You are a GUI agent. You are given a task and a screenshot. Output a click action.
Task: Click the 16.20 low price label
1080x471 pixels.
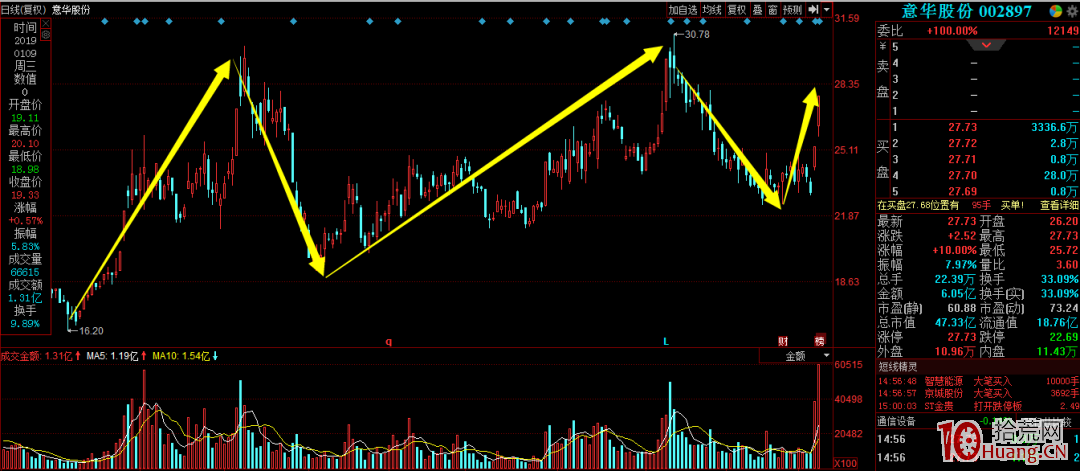click(x=91, y=331)
